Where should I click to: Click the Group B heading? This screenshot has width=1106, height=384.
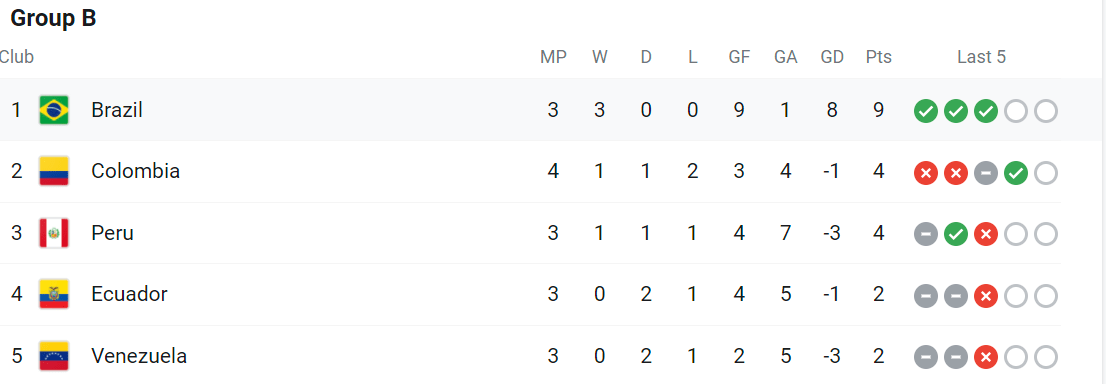(54, 18)
